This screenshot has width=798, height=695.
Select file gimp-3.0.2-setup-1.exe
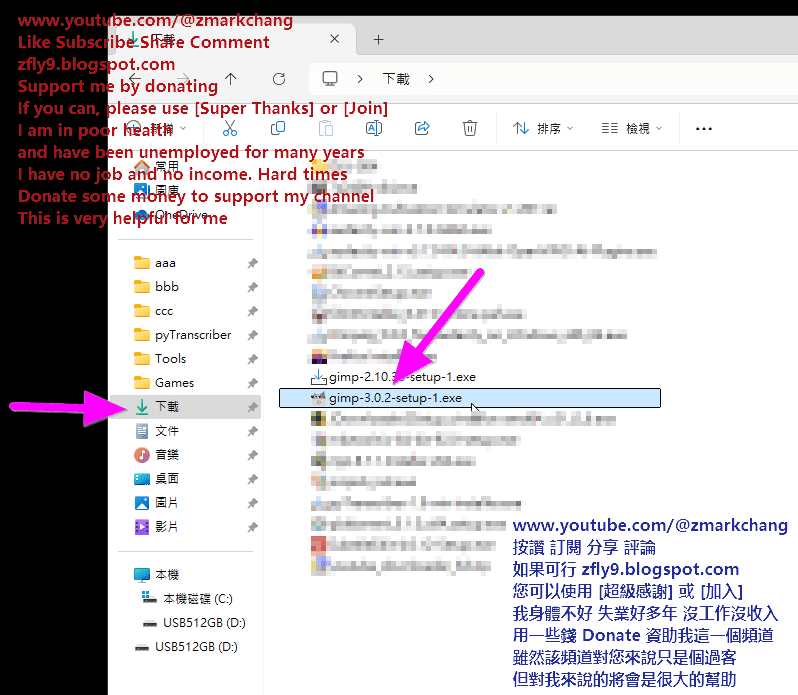coord(470,398)
